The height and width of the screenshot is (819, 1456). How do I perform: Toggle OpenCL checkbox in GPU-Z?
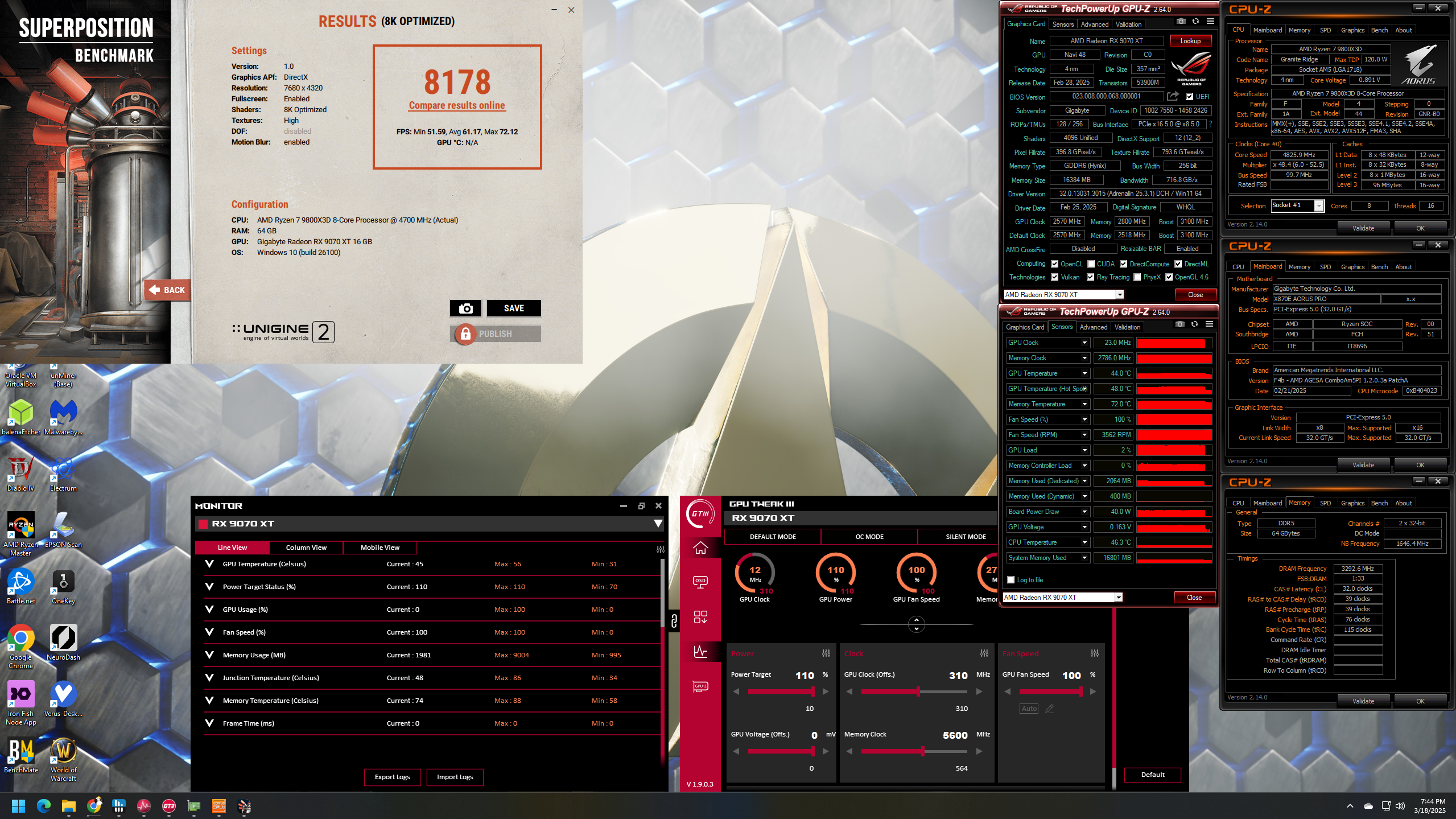click(x=1055, y=264)
